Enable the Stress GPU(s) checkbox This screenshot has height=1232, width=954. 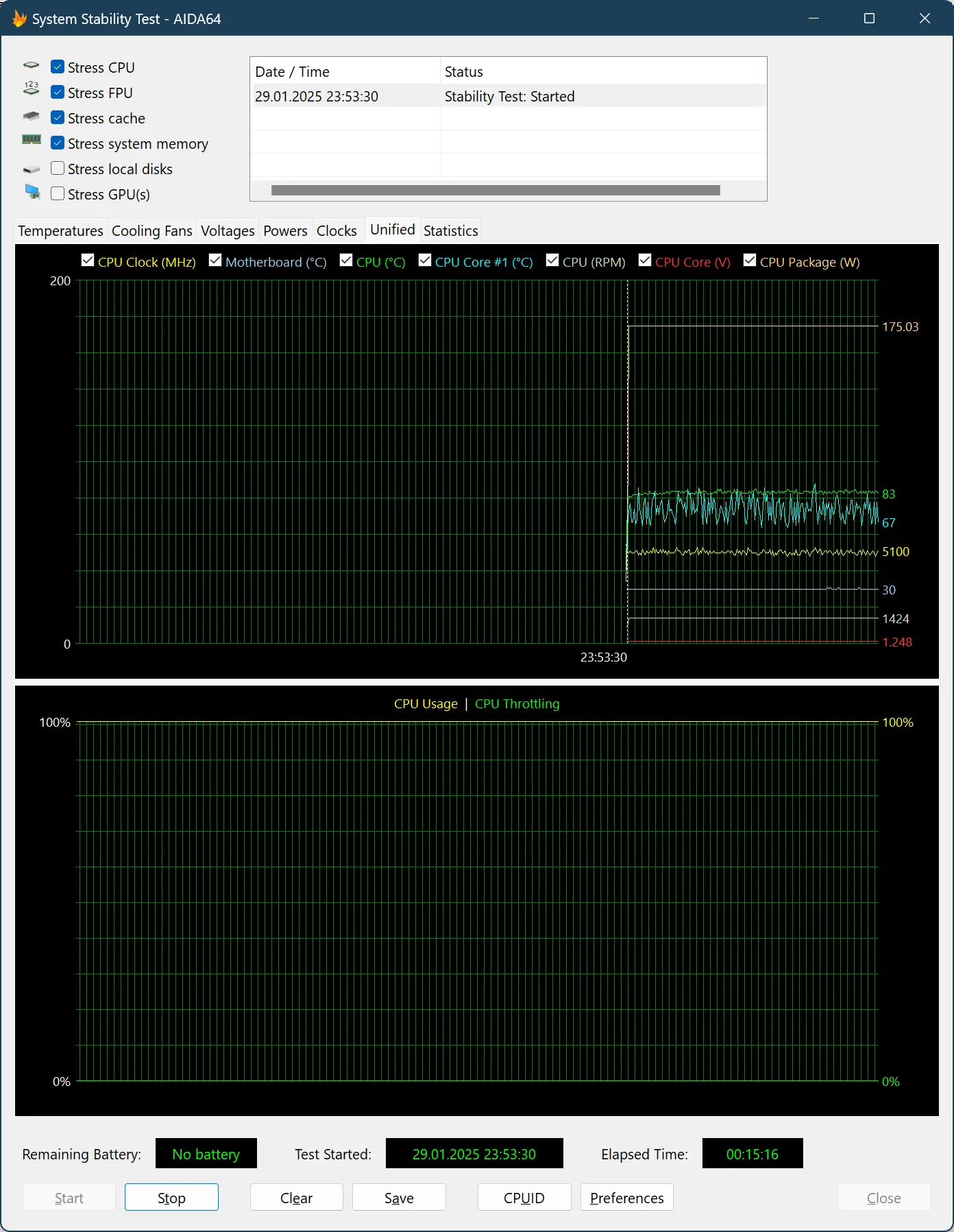click(58, 194)
